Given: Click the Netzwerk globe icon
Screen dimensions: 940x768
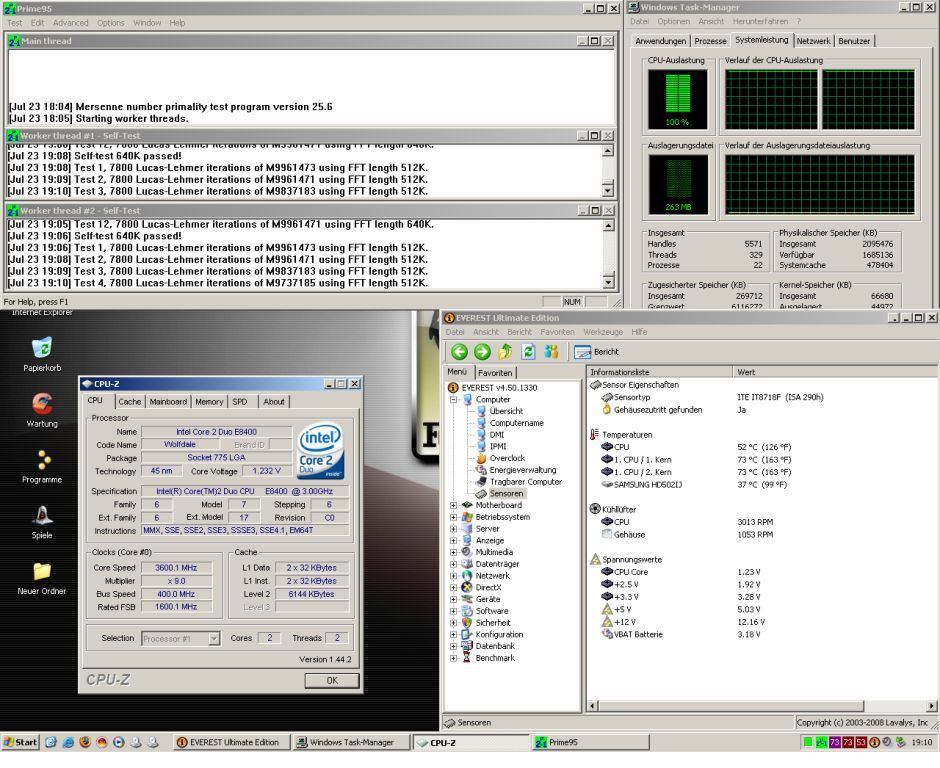Looking at the screenshot, I should [468, 576].
